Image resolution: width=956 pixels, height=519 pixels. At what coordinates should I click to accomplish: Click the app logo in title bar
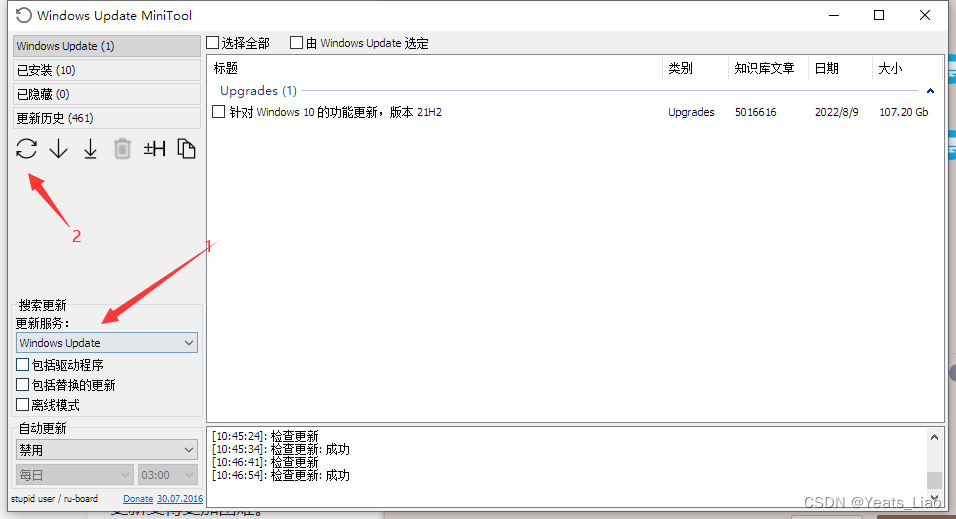[23, 15]
